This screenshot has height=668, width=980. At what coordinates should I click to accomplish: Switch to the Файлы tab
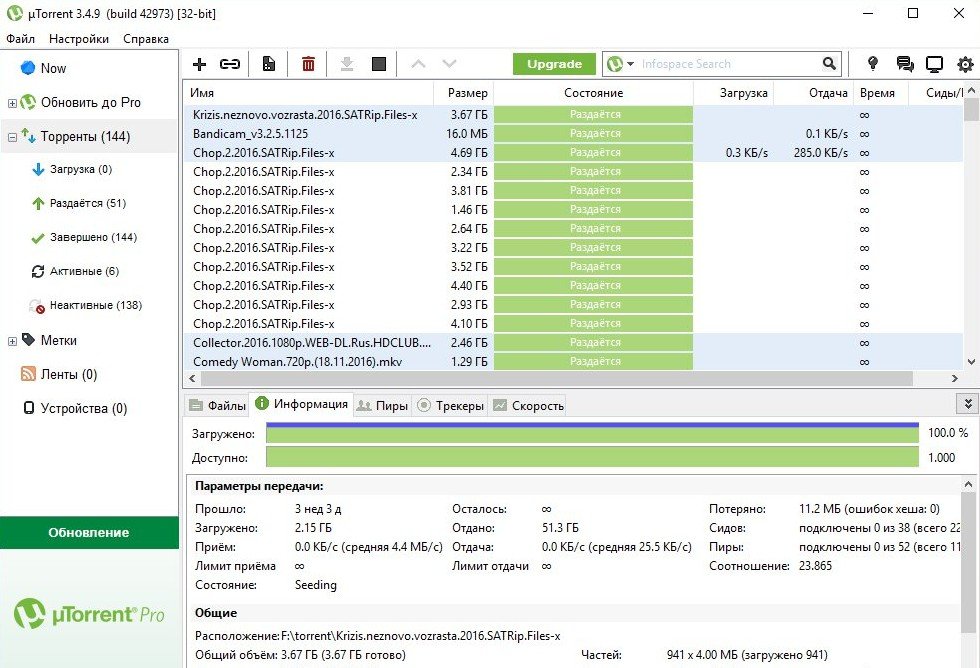pos(217,406)
